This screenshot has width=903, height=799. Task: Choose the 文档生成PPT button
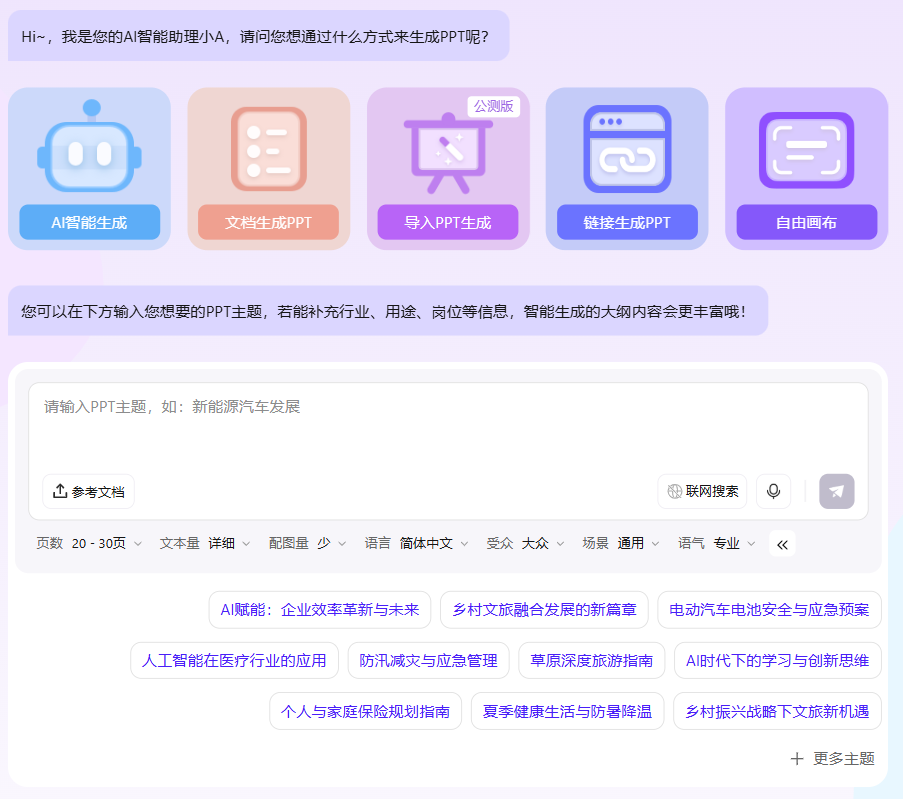268,222
